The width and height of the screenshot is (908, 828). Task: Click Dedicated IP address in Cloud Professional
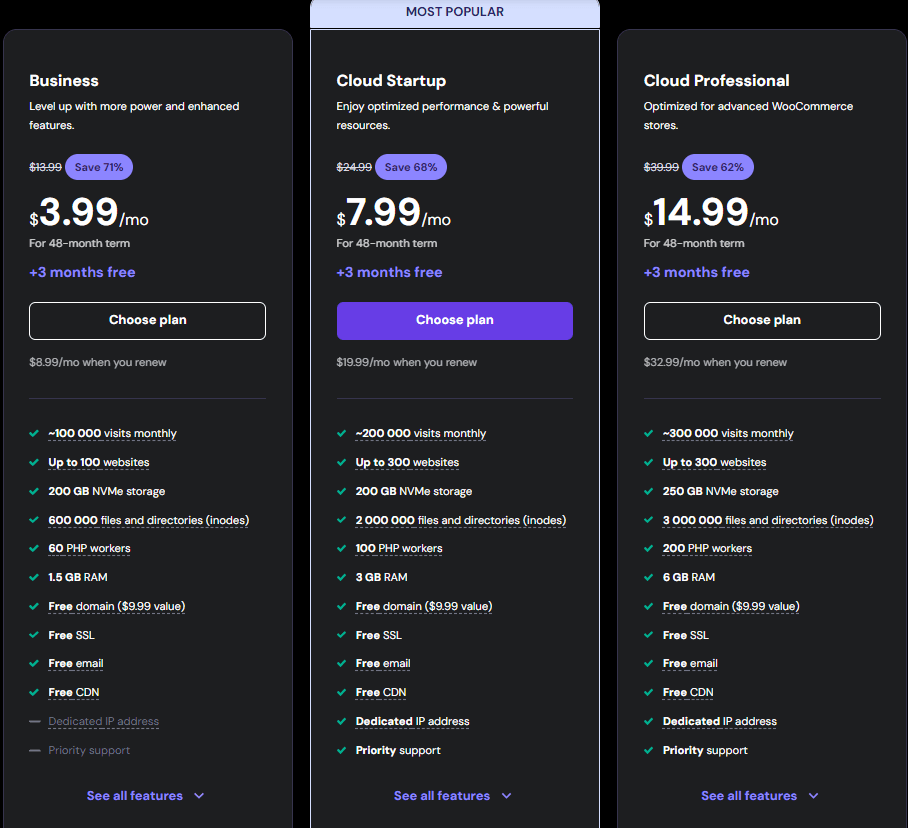click(720, 721)
